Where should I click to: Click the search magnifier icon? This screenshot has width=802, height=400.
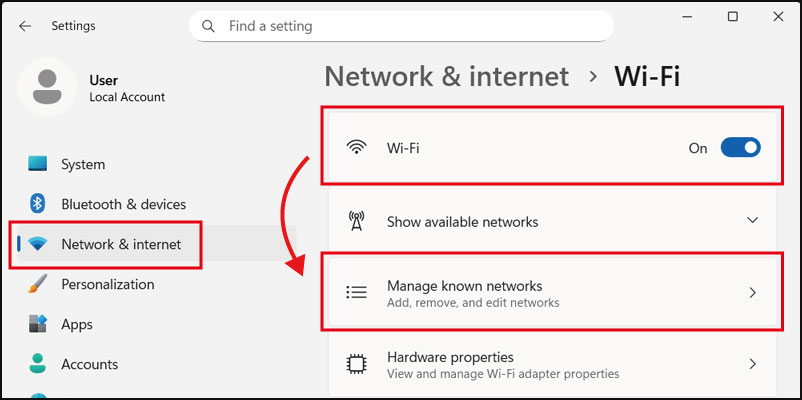[208, 26]
